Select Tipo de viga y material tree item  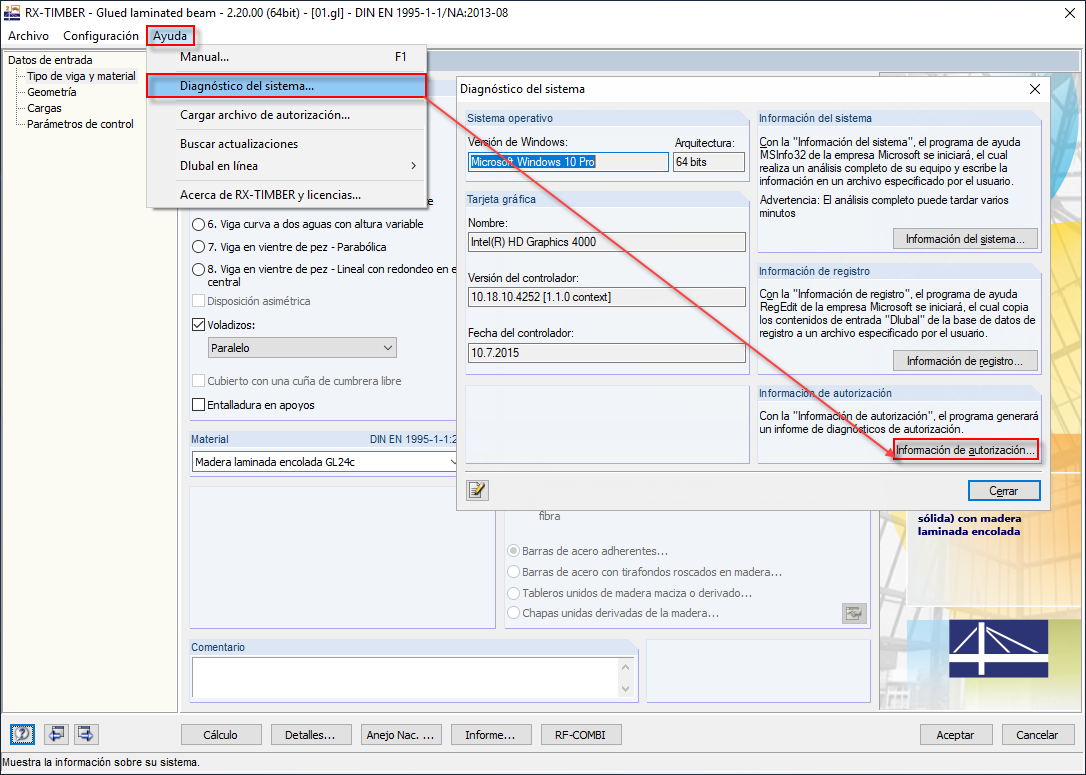point(81,76)
